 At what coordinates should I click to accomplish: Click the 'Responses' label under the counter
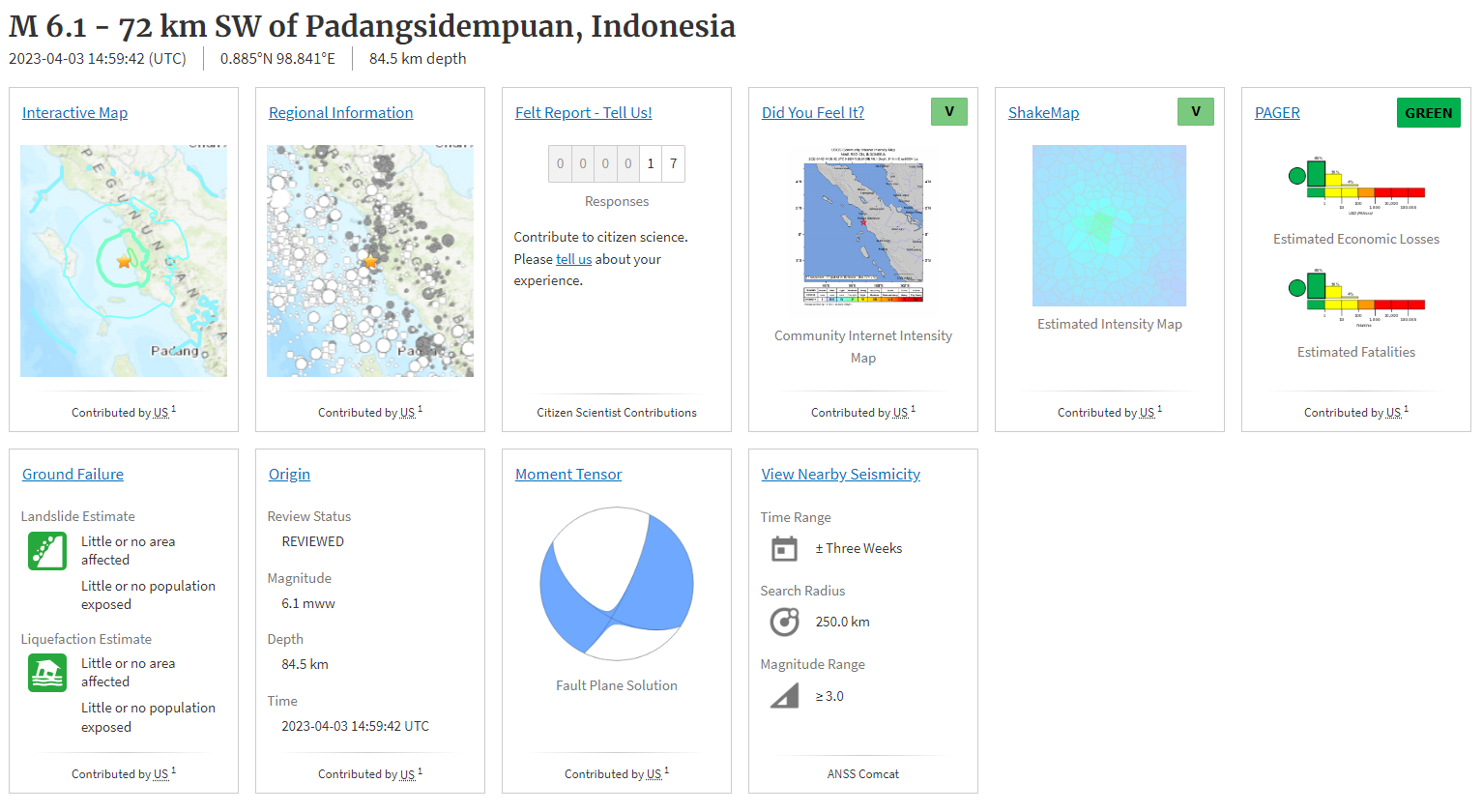[617, 202]
